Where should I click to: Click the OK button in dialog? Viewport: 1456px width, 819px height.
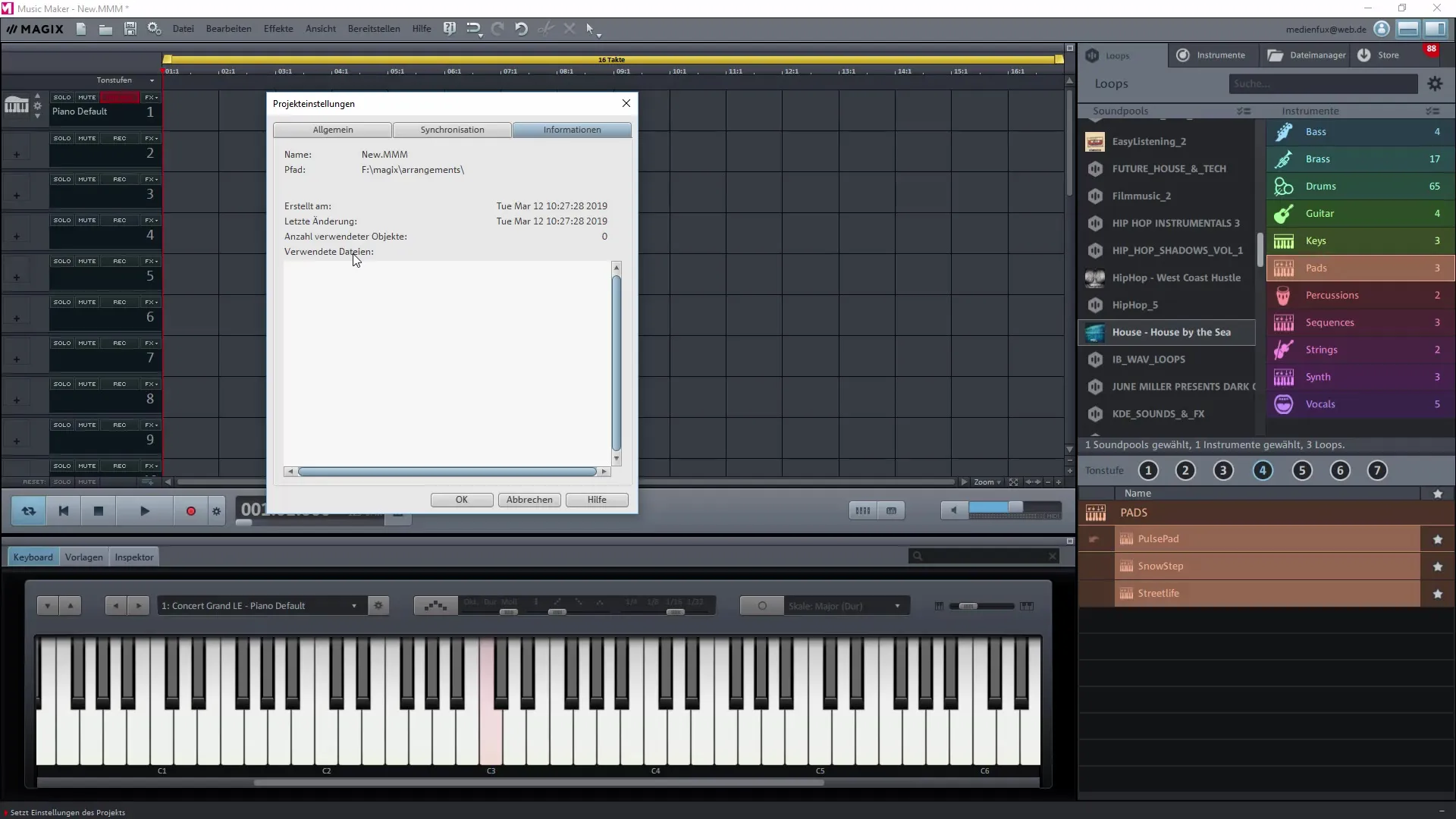461,500
